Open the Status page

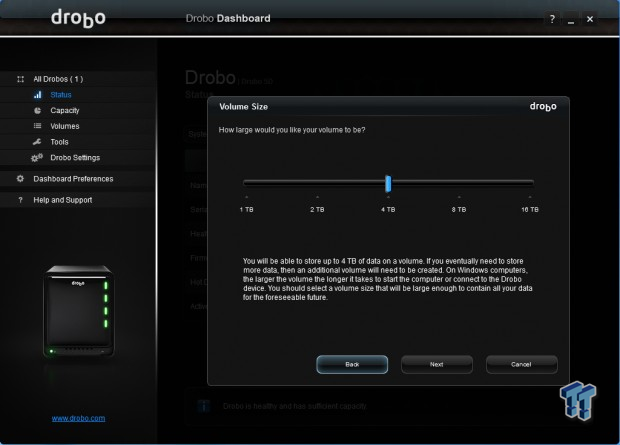tap(61, 95)
